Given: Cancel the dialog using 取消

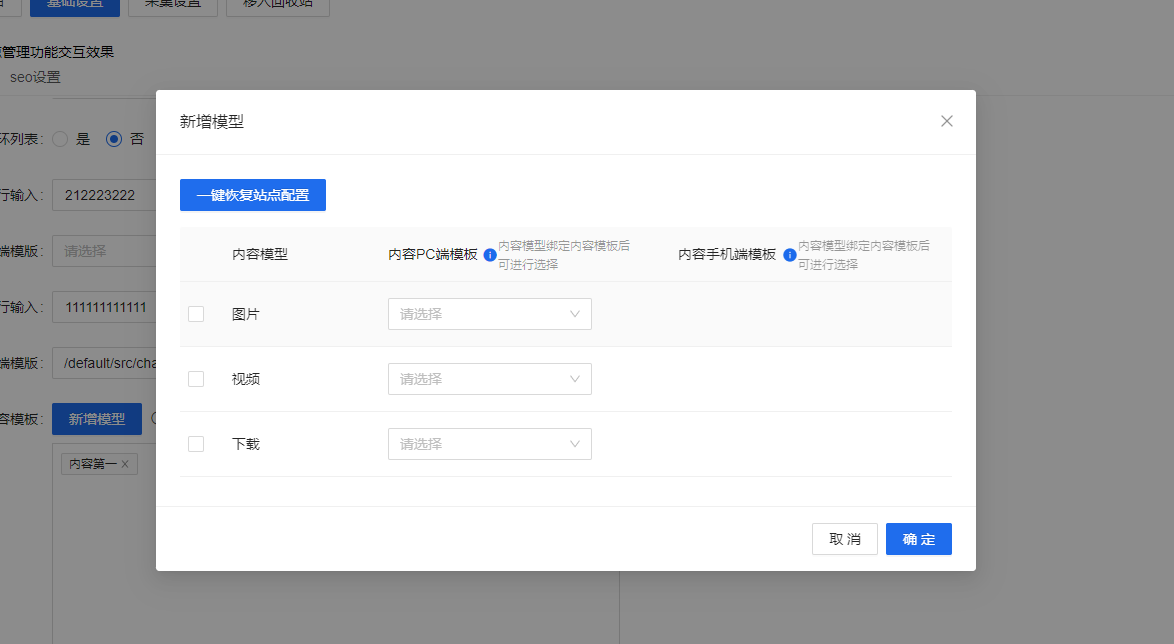Looking at the screenshot, I should 844,539.
